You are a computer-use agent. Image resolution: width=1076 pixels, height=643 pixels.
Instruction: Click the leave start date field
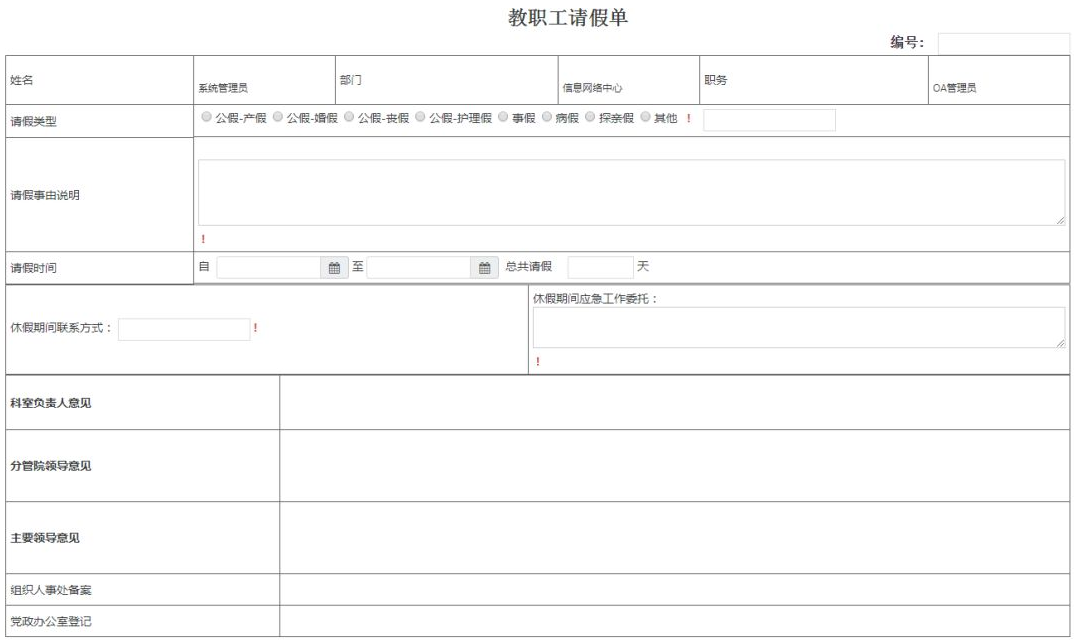pos(268,268)
